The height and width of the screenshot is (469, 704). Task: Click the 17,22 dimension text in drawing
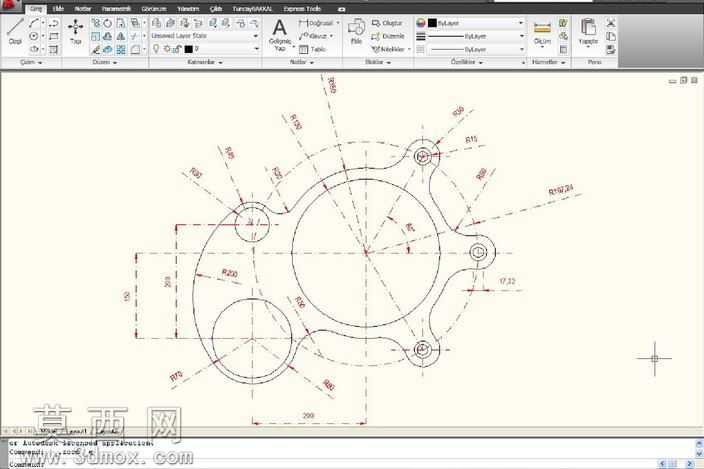tap(507, 281)
